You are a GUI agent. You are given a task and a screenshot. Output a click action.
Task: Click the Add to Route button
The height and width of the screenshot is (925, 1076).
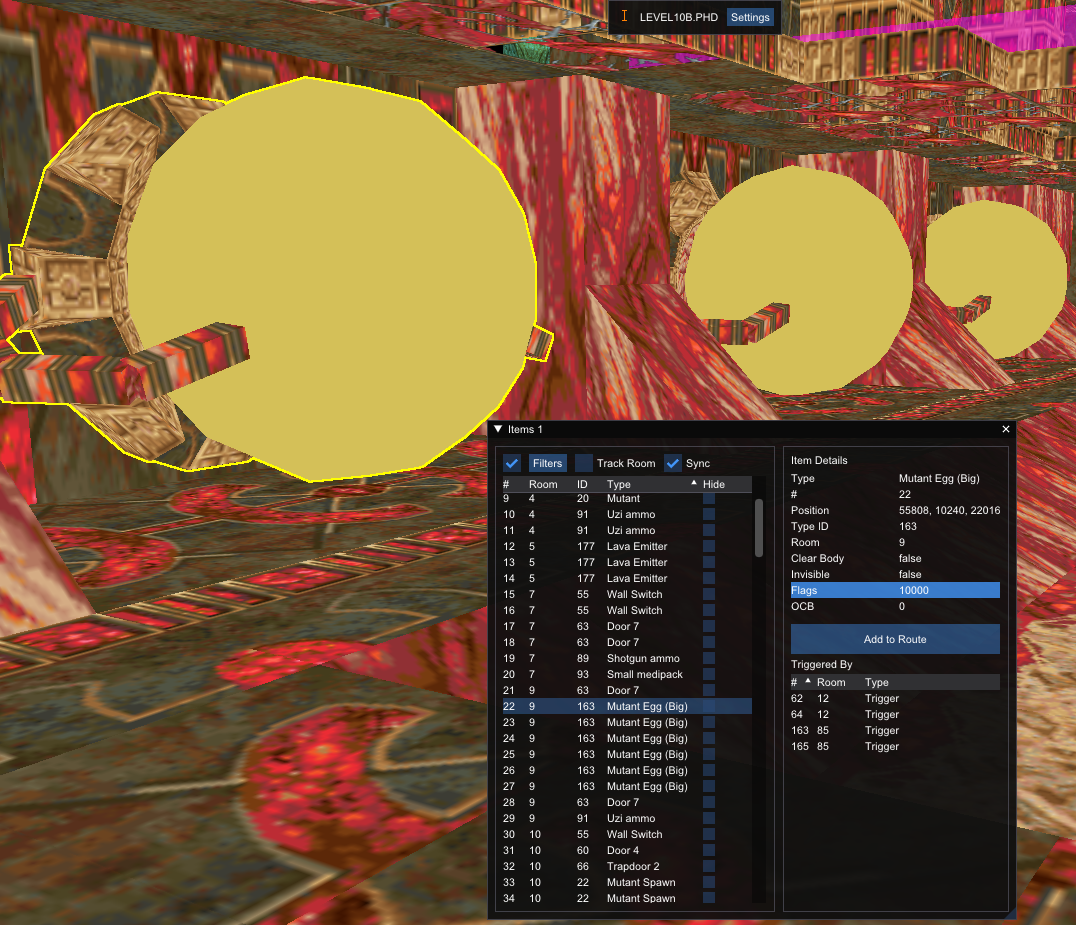coord(894,639)
